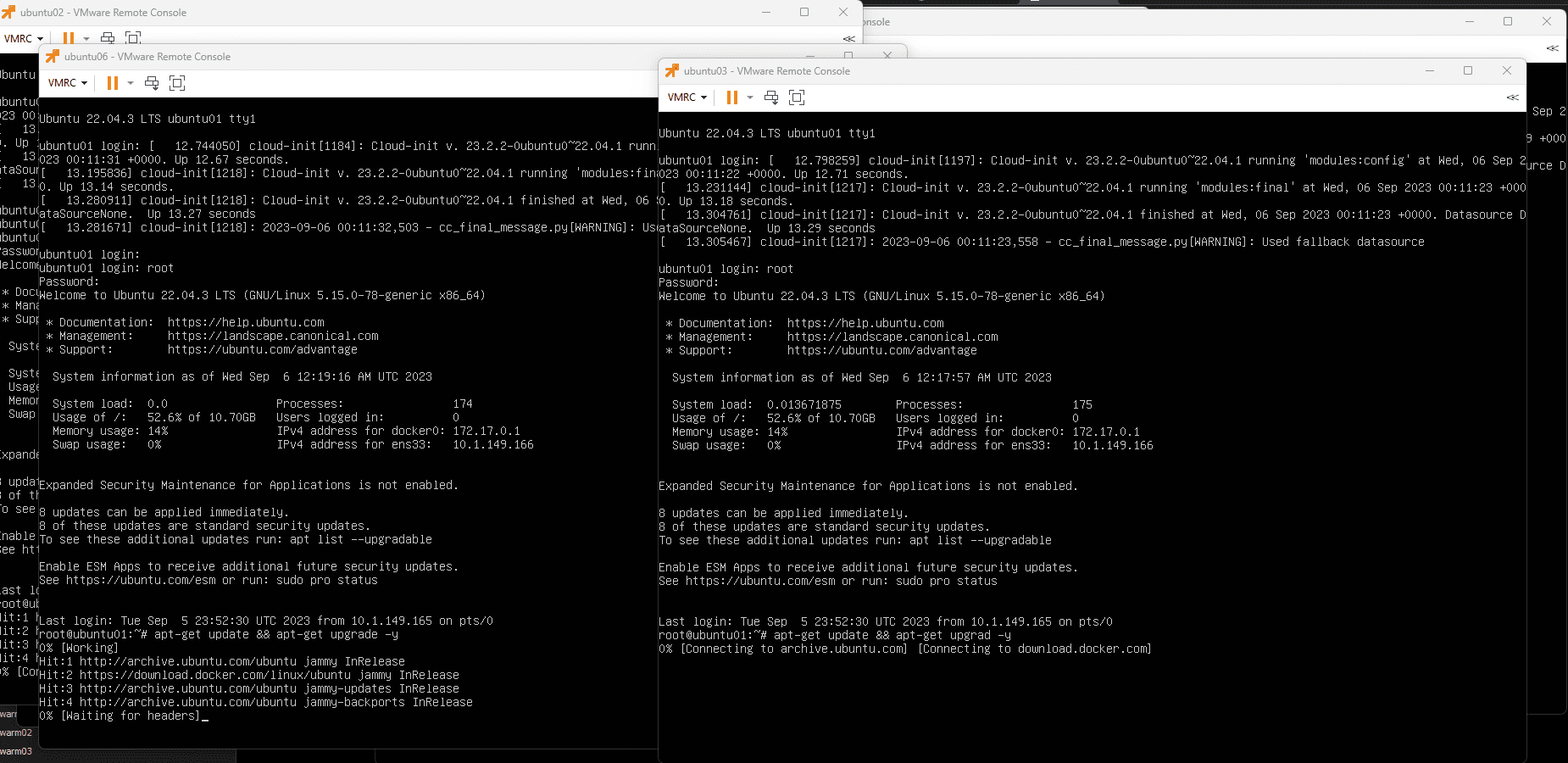Click 'sudo pro status' line in ubuntu06

(209, 580)
